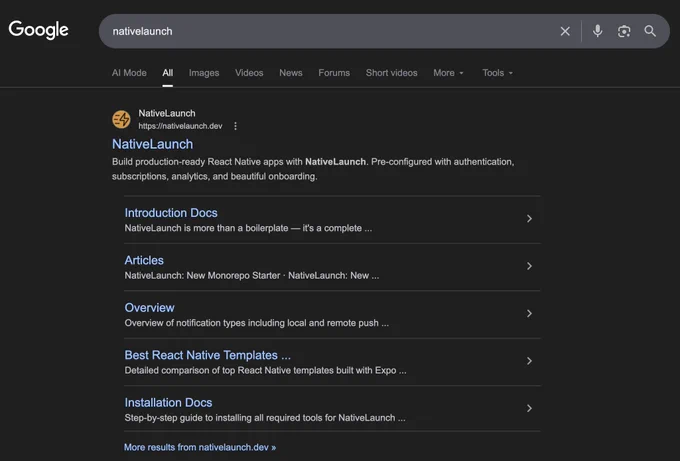This screenshot has width=680, height=461.
Task: Open Best React Native Templates link
Action: 208,355
